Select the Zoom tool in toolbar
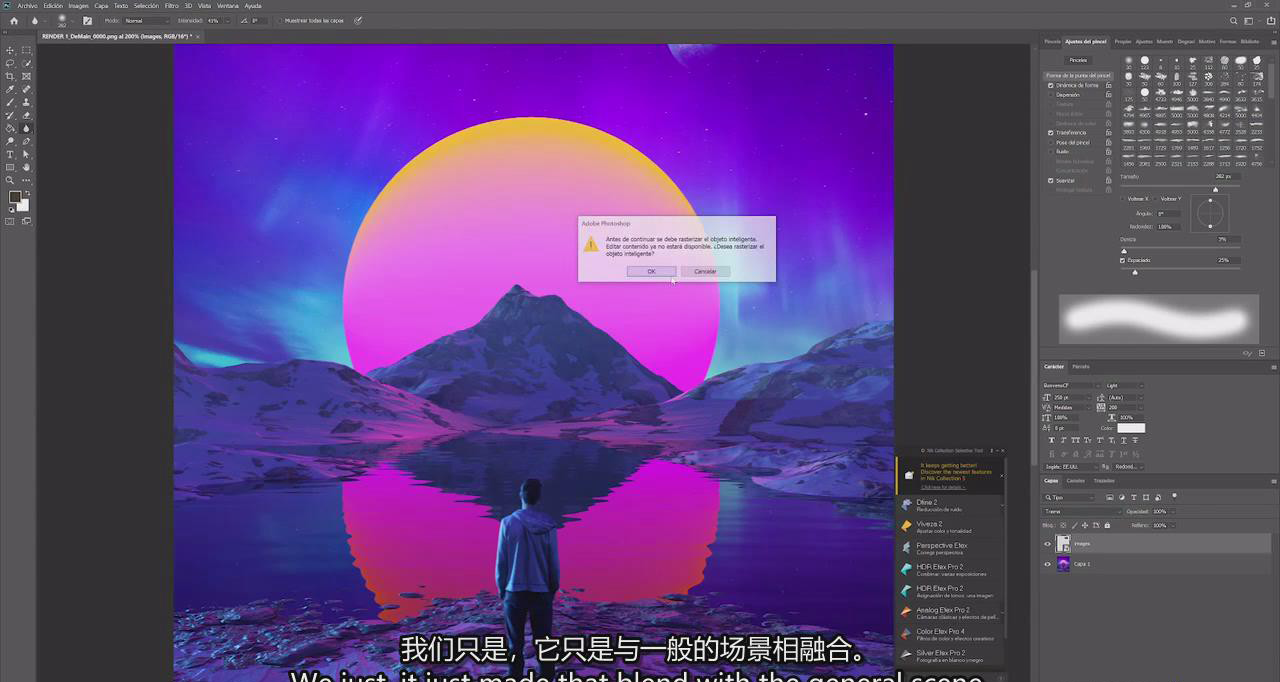 [11, 180]
